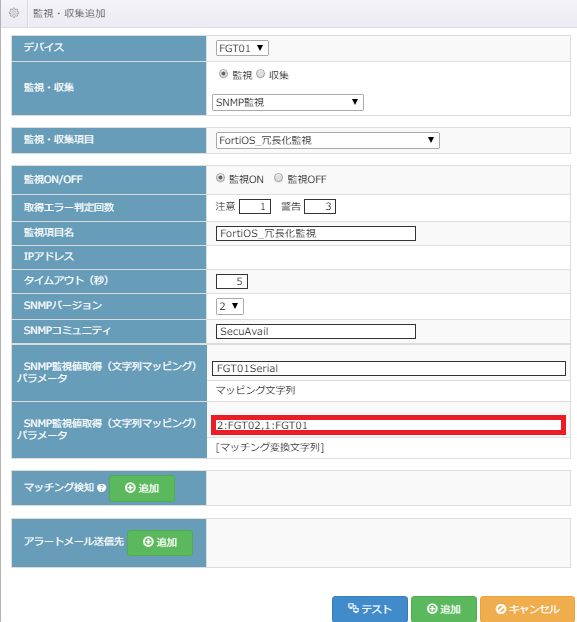Image resolution: width=577 pixels, height=622 pixels.
Task: Click help question mark icon next to マッチング検知
Action: [x=102, y=488]
